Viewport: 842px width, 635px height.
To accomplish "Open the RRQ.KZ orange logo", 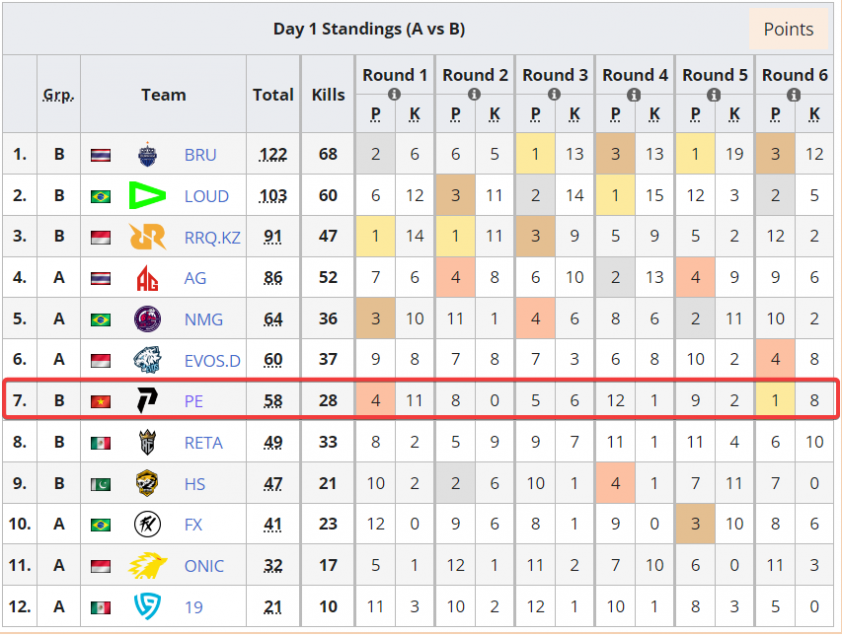I will pyautogui.click(x=147, y=237).
